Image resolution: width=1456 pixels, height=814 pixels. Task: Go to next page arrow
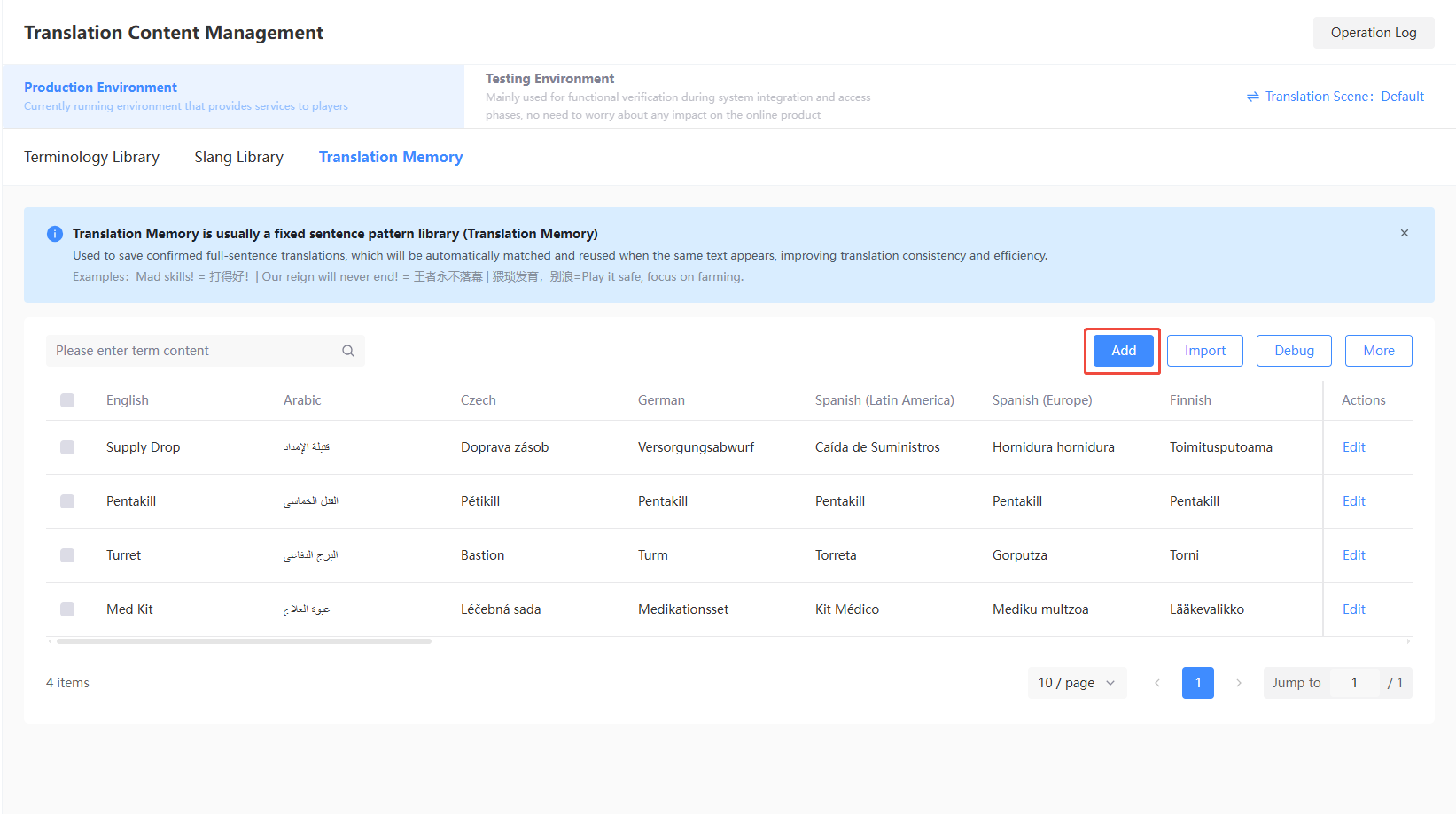click(x=1239, y=683)
